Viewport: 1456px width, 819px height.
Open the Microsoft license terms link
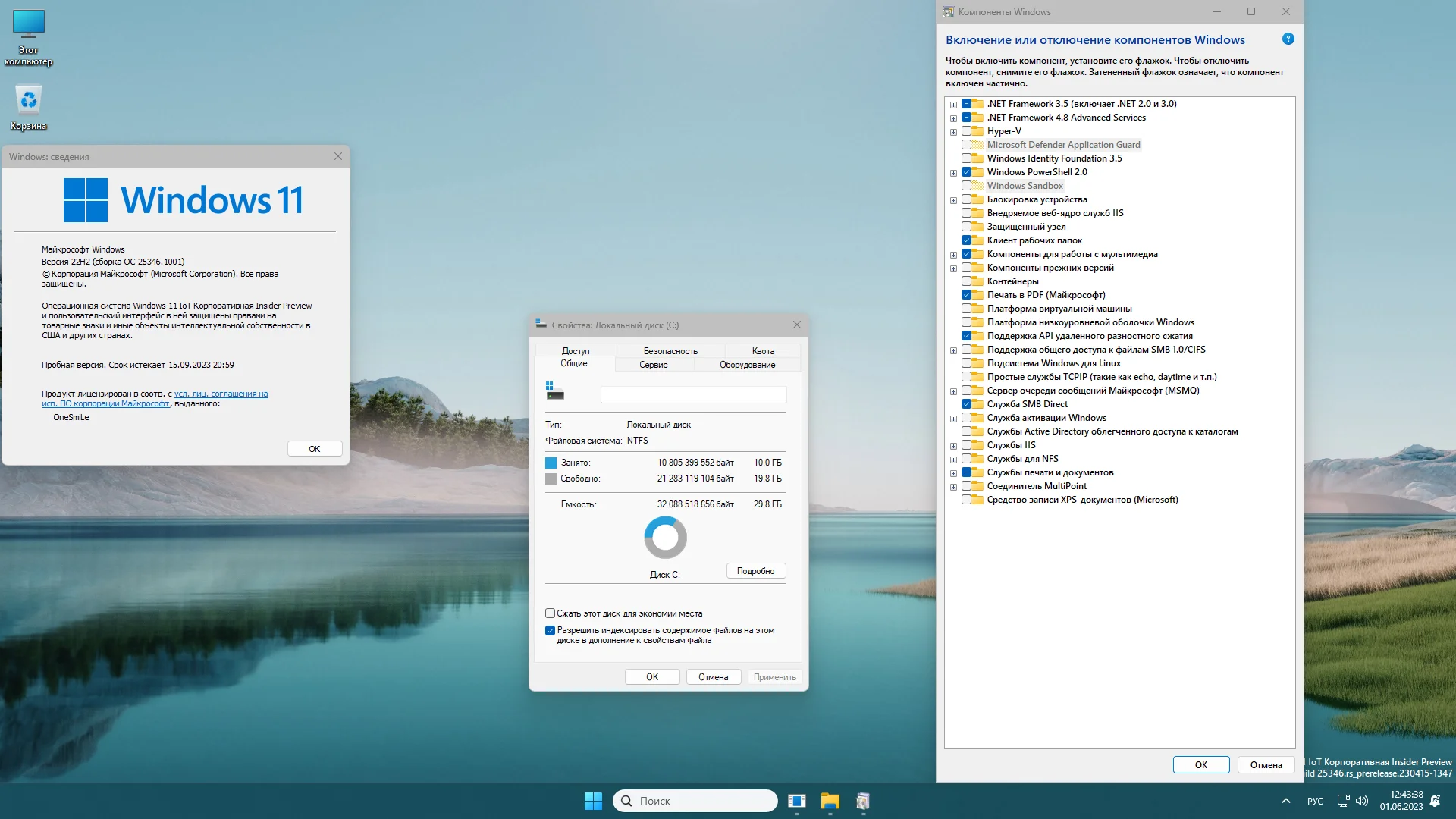point(221,394)
